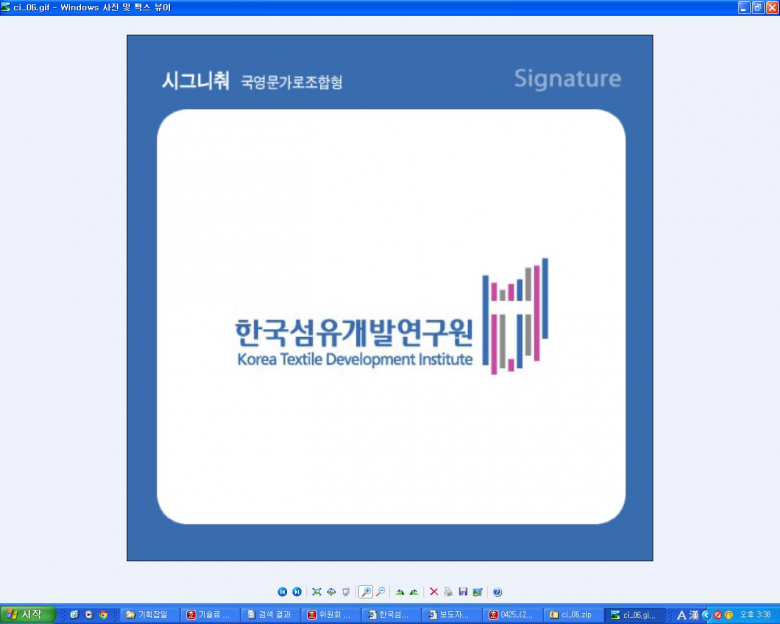Restore down the picture viewer window

point(758,7)
